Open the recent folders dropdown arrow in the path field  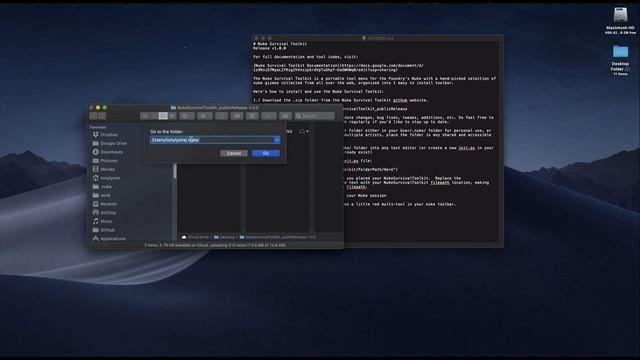(x=277, y=140)
